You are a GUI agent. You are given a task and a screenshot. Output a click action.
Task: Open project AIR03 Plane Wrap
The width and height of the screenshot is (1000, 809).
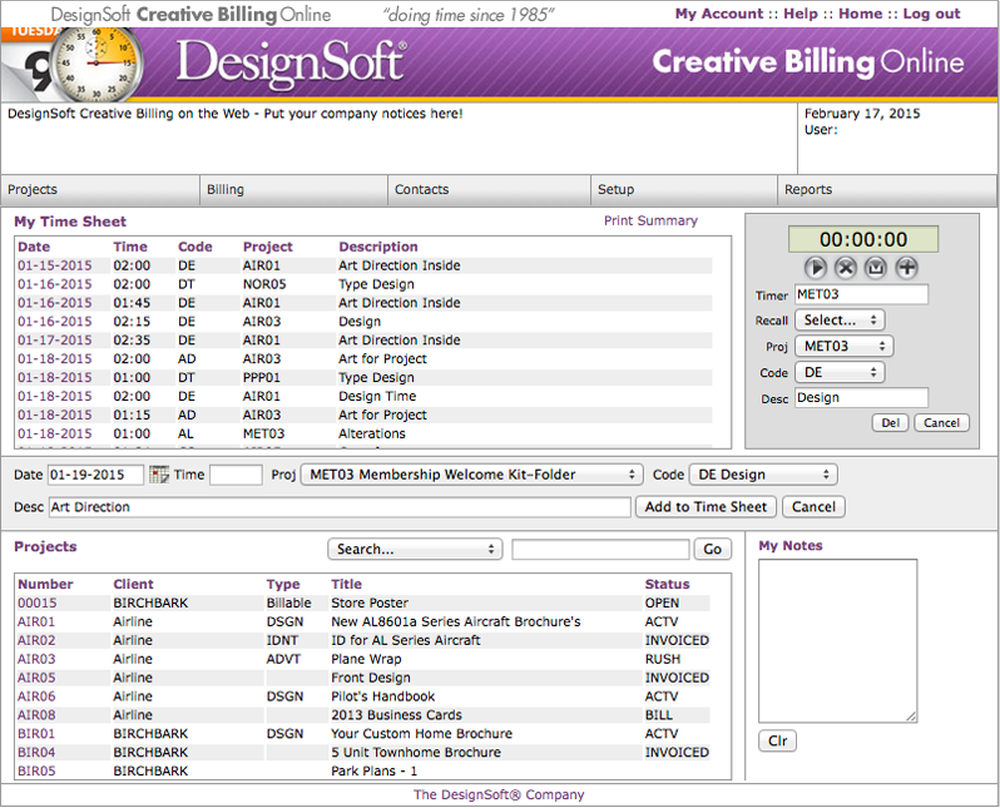click(36, 659)
